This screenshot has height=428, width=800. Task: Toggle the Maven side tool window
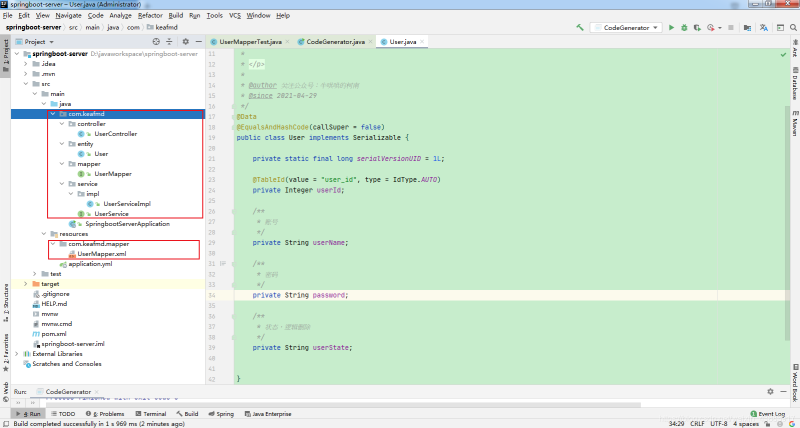794,125
